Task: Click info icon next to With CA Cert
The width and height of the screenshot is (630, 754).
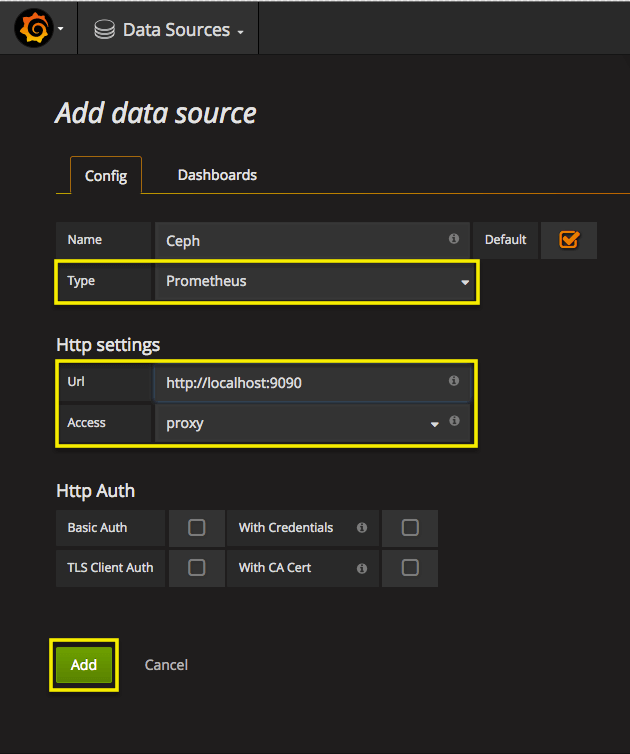Action: click(362, 567)
